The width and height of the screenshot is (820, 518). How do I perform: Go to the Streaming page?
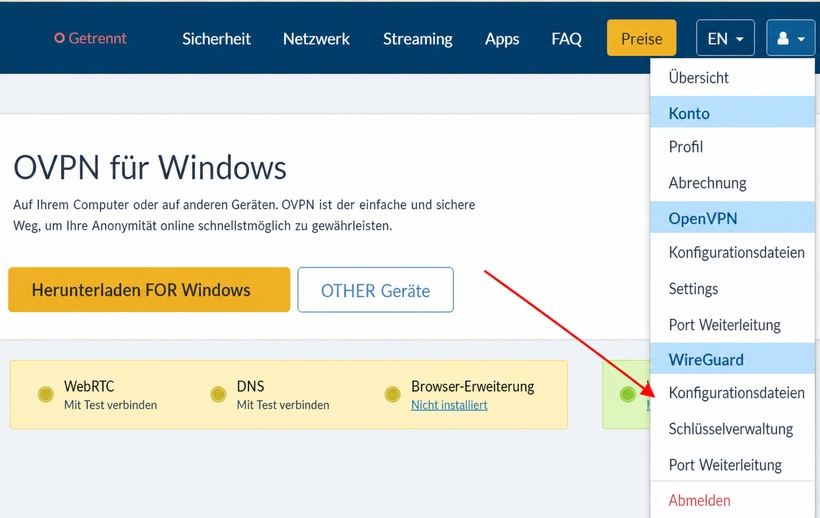[x=418, y=39]
